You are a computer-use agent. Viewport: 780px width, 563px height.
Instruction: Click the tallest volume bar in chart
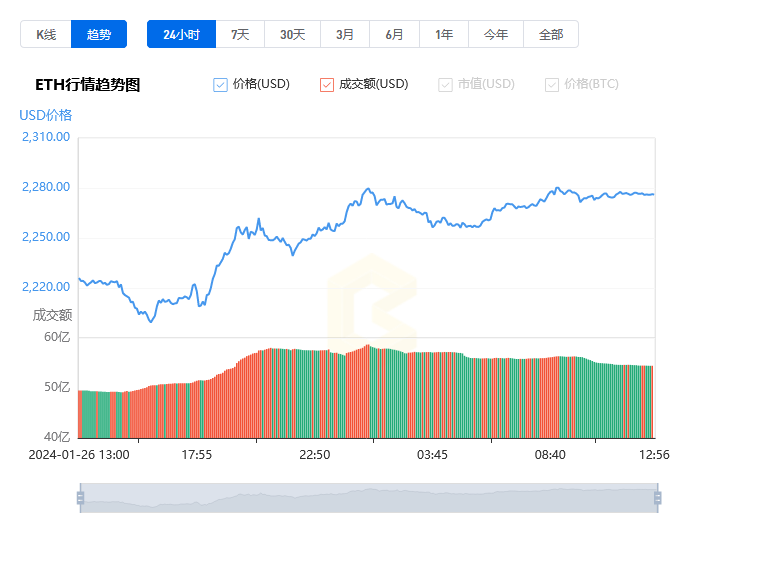coord(368,391)
